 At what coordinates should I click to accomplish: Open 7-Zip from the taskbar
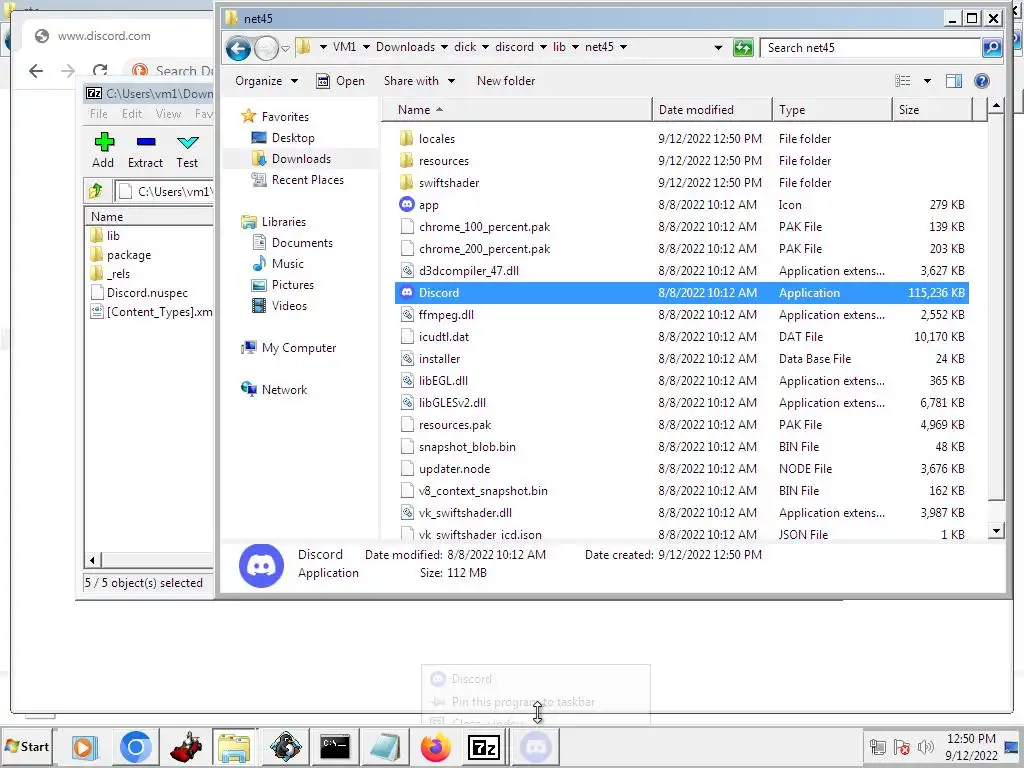[484, 747]
